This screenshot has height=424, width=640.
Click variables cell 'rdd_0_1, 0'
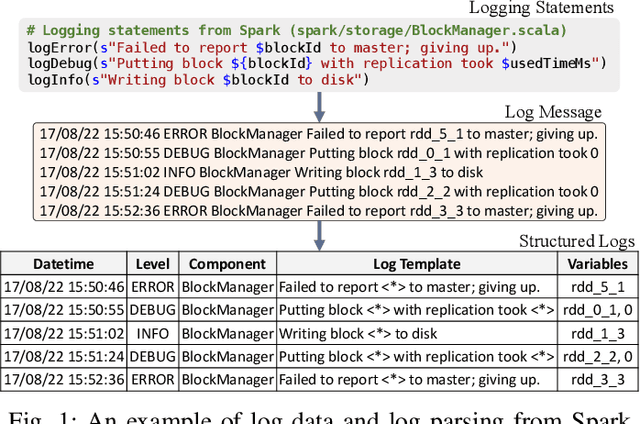598,310
